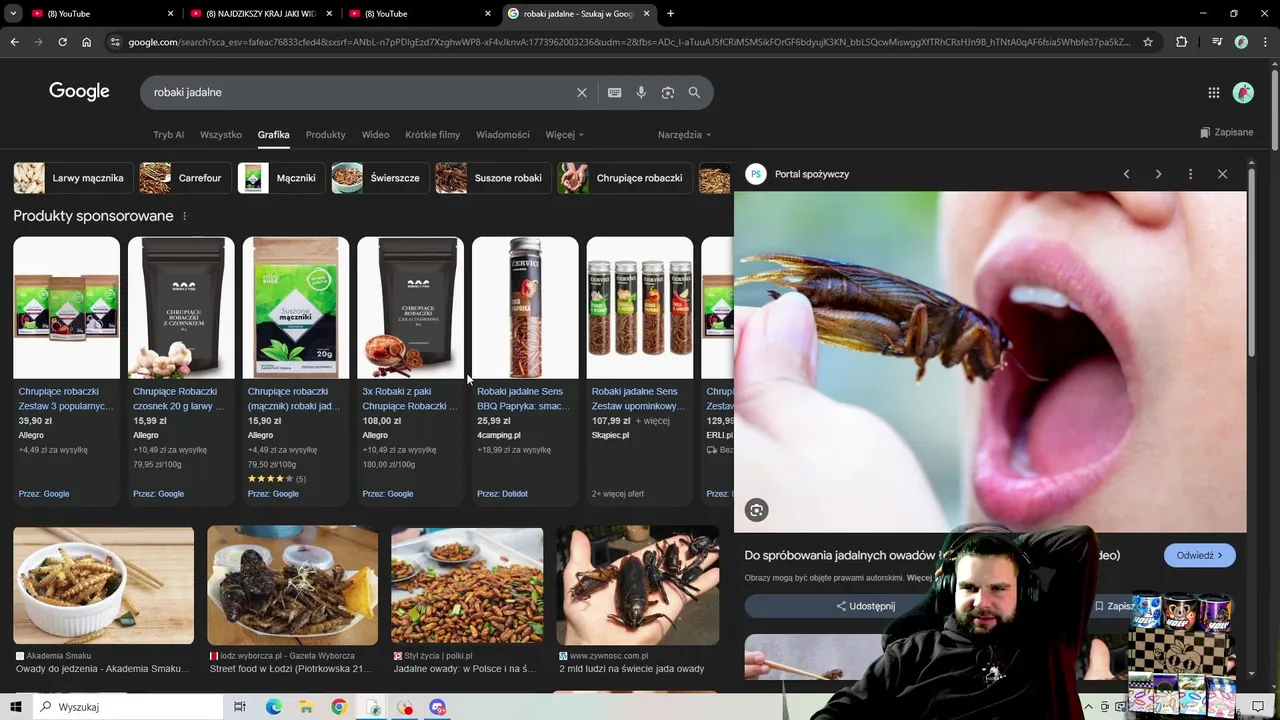Open Chrupiące robaczki Zestaw 3 product

(66, 370)
